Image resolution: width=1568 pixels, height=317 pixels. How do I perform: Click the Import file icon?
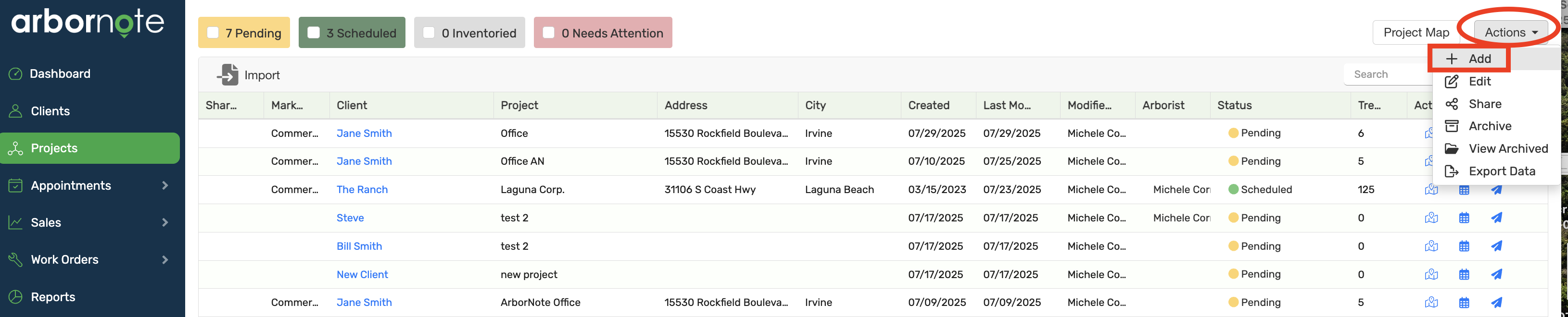(x=228, y=75)
